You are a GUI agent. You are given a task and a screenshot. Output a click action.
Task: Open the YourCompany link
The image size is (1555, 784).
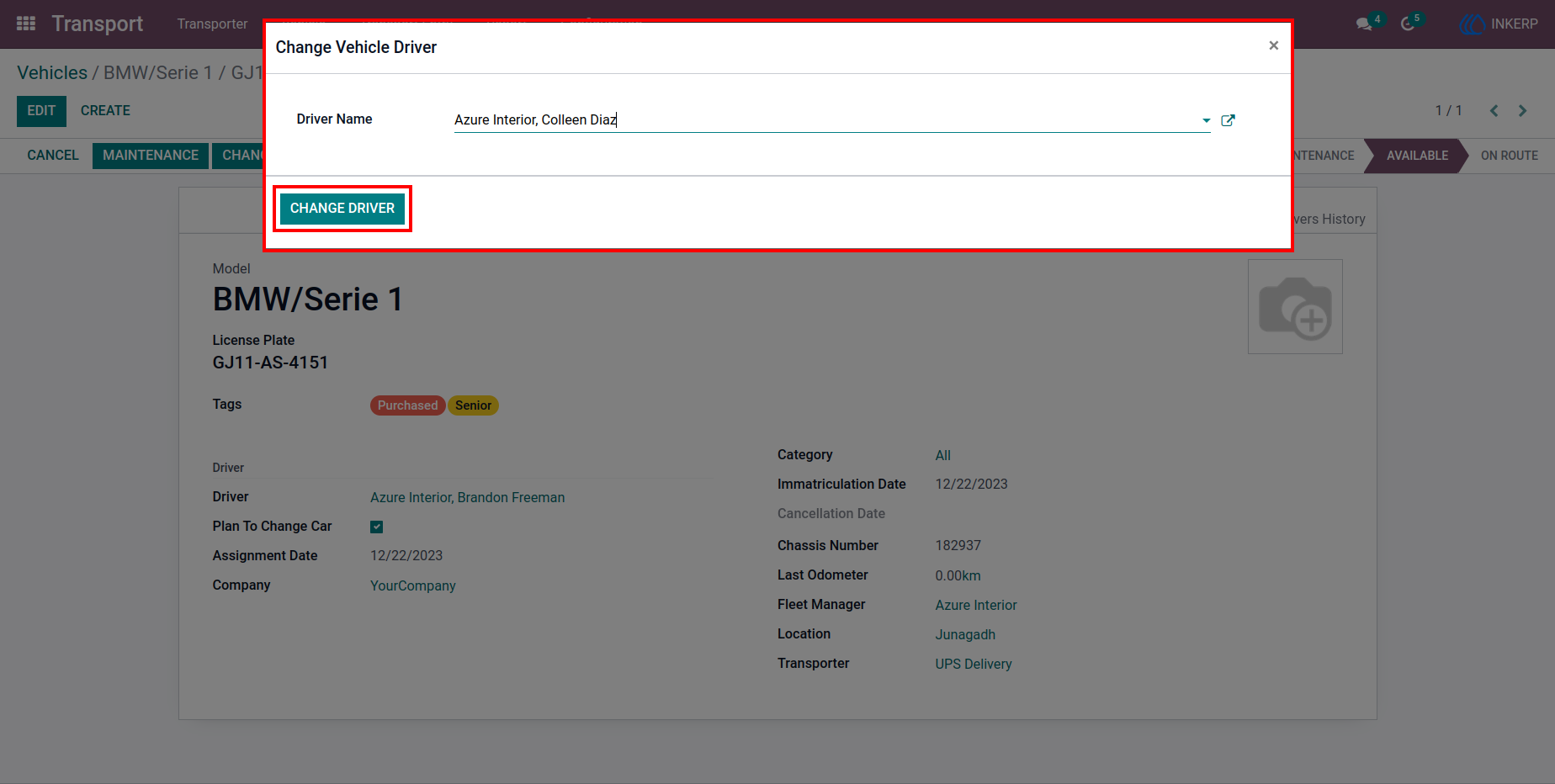413,586
